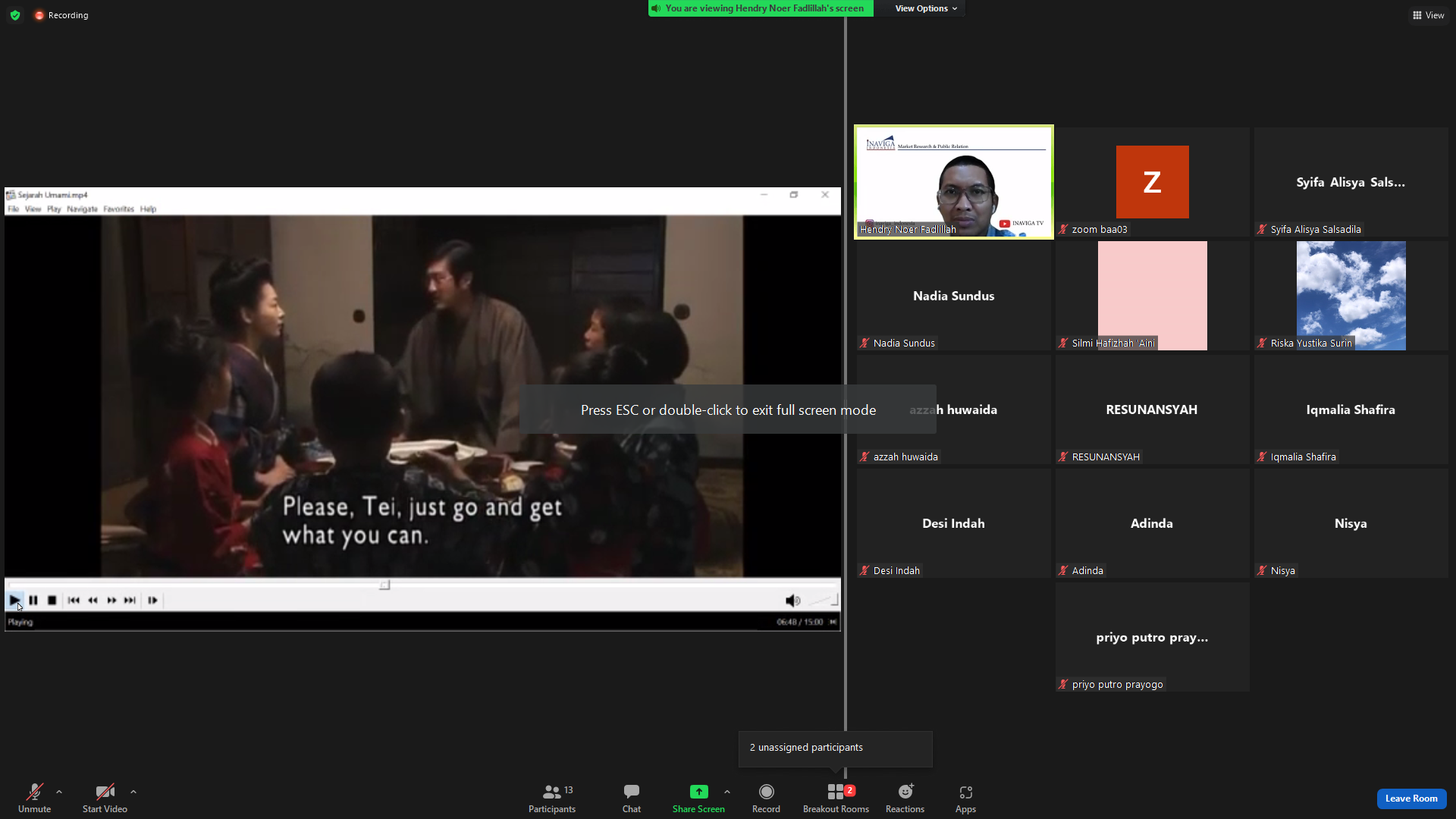Click the screen-sharing notice for Hendry Noer Fadlillah
Screen dimensions: 1456x819
coord(761,8)
